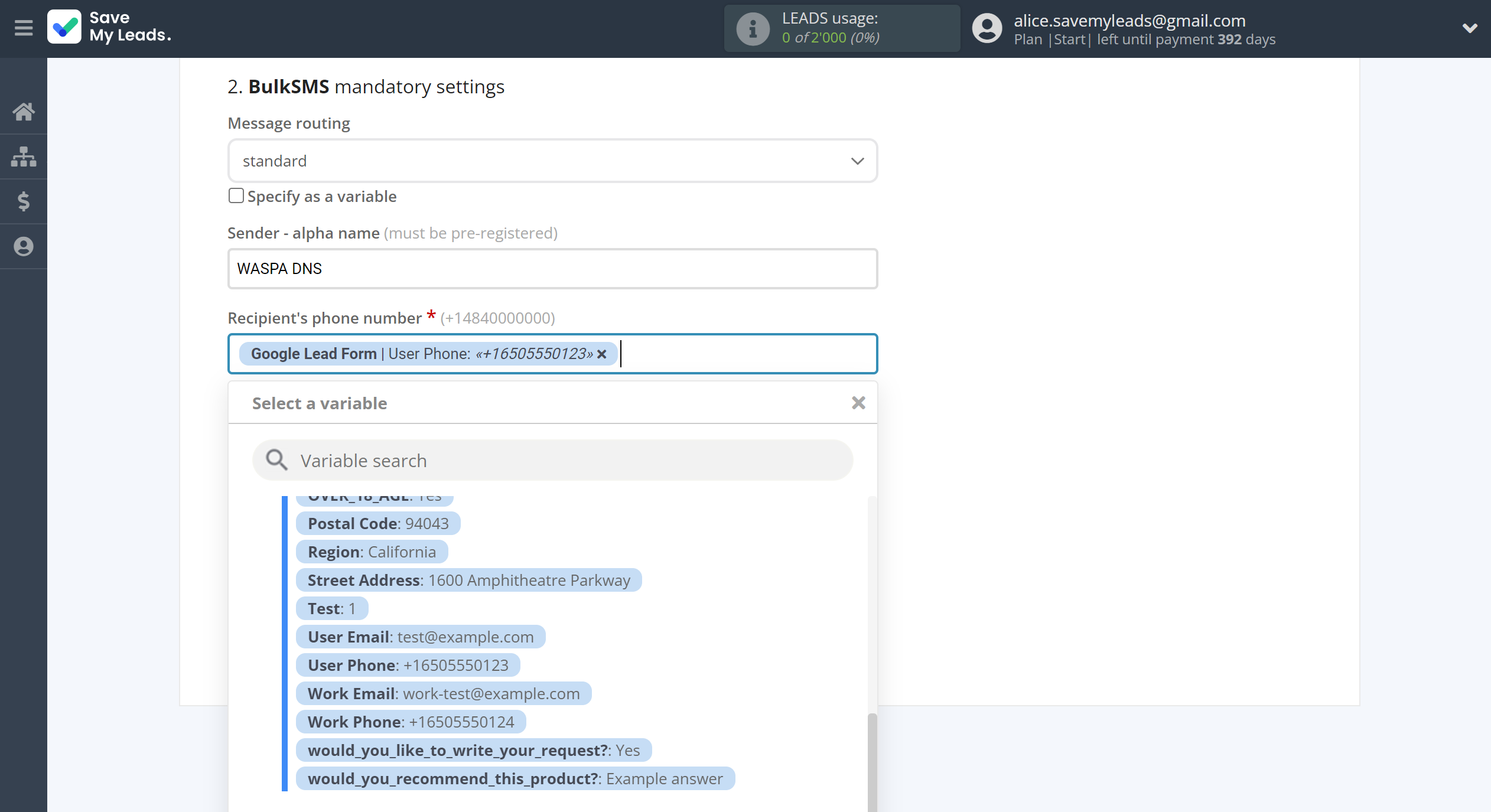The height and width of the screenshot is (812, 1491).
Task: Toggle Specify as a variable checkbox
Action: [x=236, y=195]
